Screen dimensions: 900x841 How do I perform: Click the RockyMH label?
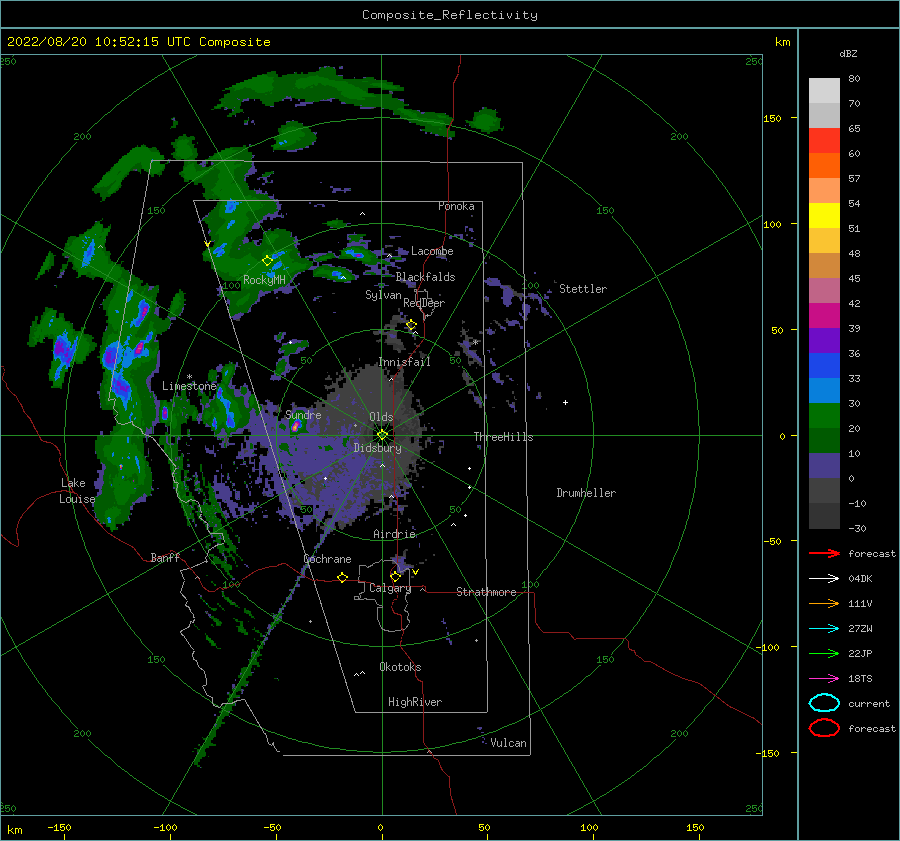[x=264, y=280]
